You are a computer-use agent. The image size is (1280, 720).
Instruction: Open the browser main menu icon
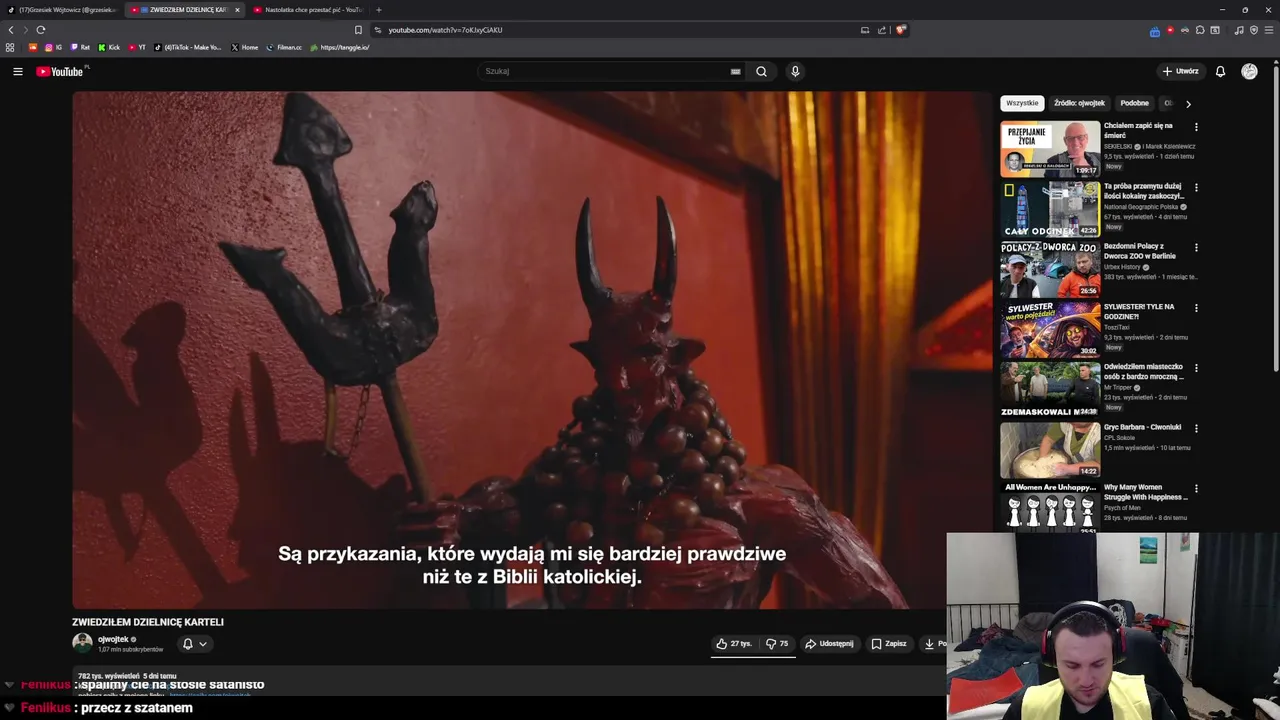click(x=1268, y=30)
